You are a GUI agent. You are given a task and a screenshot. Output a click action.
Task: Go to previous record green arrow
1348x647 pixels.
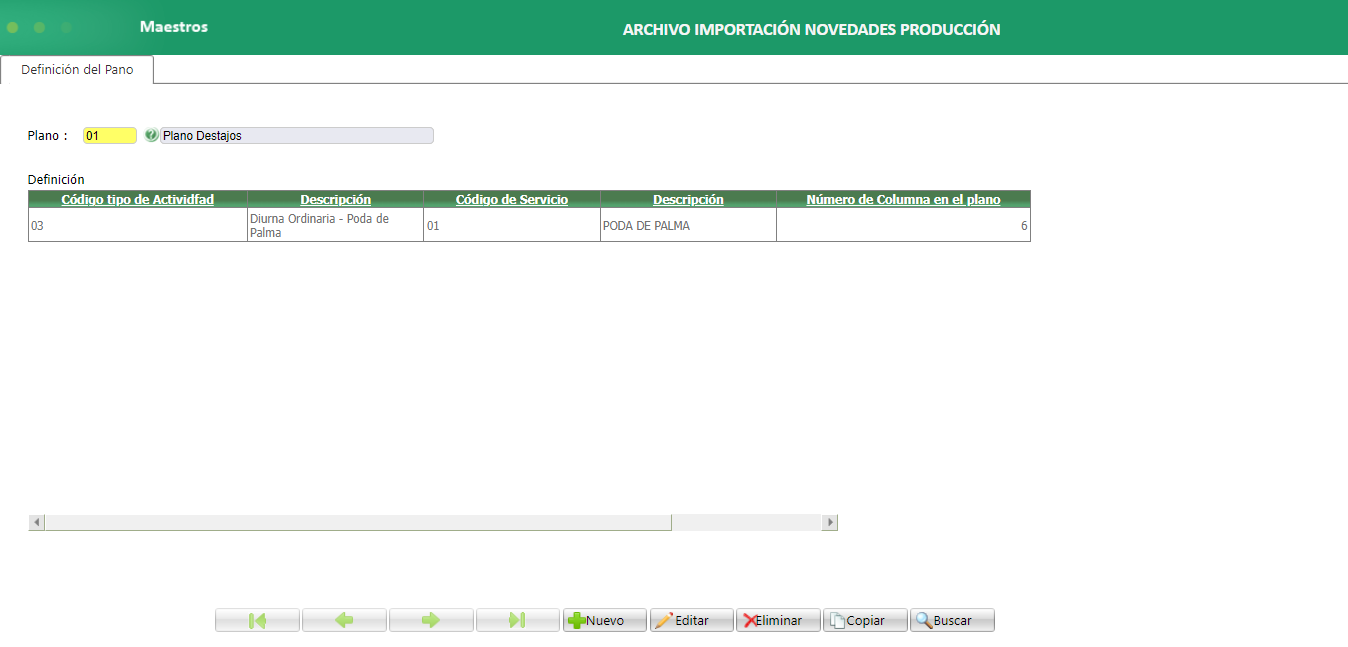tap(344, 620)
